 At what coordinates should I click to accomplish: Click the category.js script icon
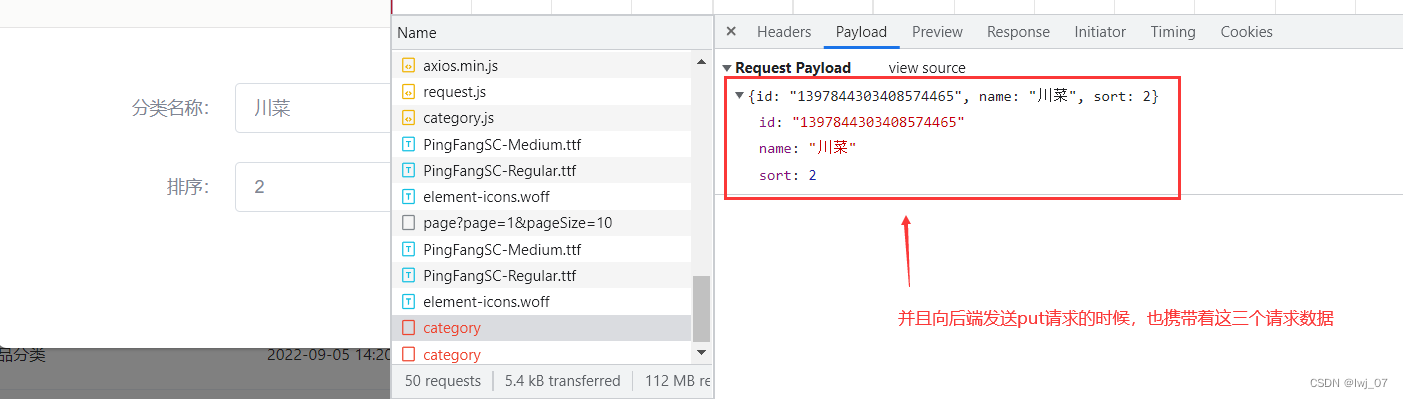tap(408, 118)
